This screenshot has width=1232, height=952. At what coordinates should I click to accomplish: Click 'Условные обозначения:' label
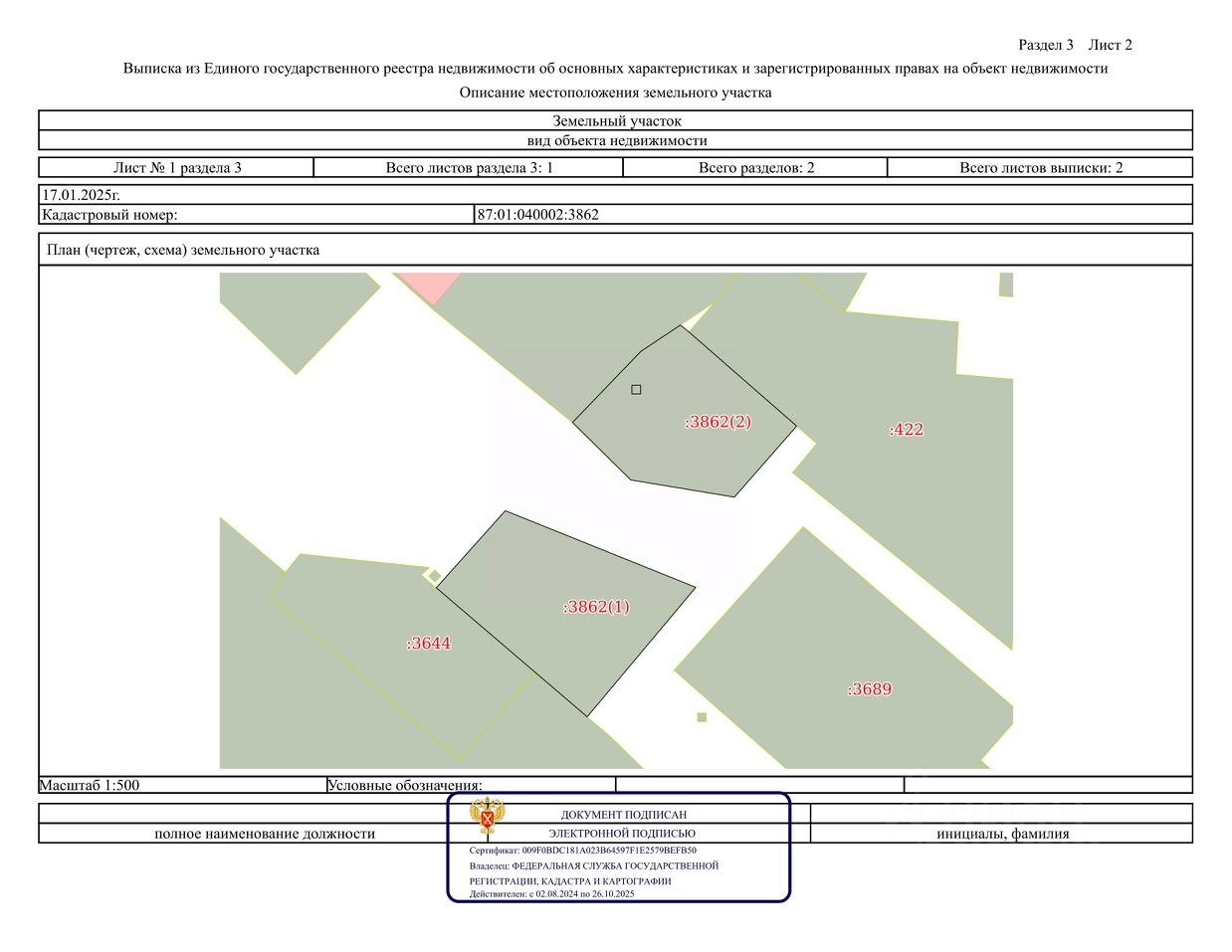(404, 785)
